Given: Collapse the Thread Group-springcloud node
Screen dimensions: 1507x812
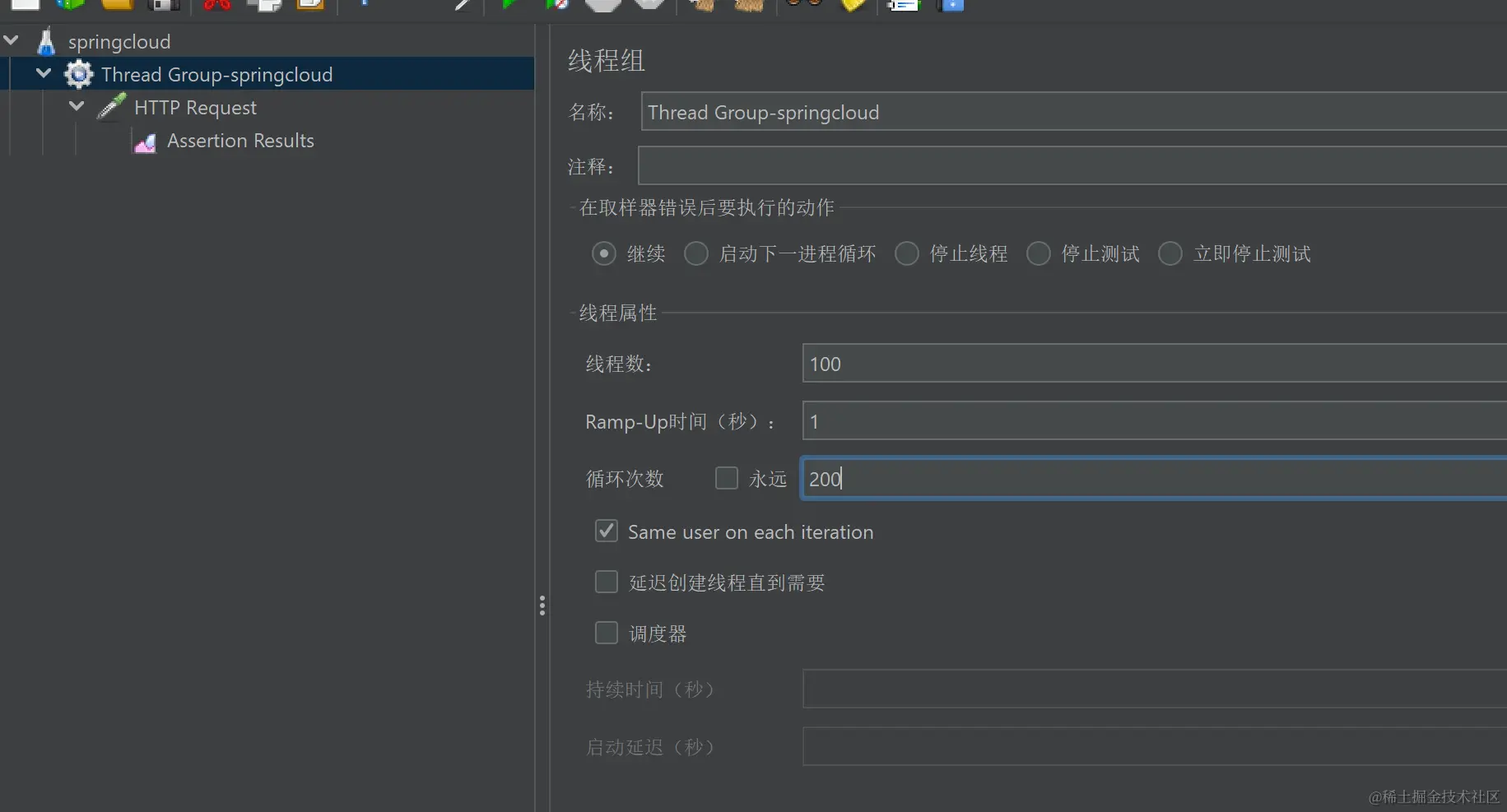Looking at the screenshot, I should [44, 73].
